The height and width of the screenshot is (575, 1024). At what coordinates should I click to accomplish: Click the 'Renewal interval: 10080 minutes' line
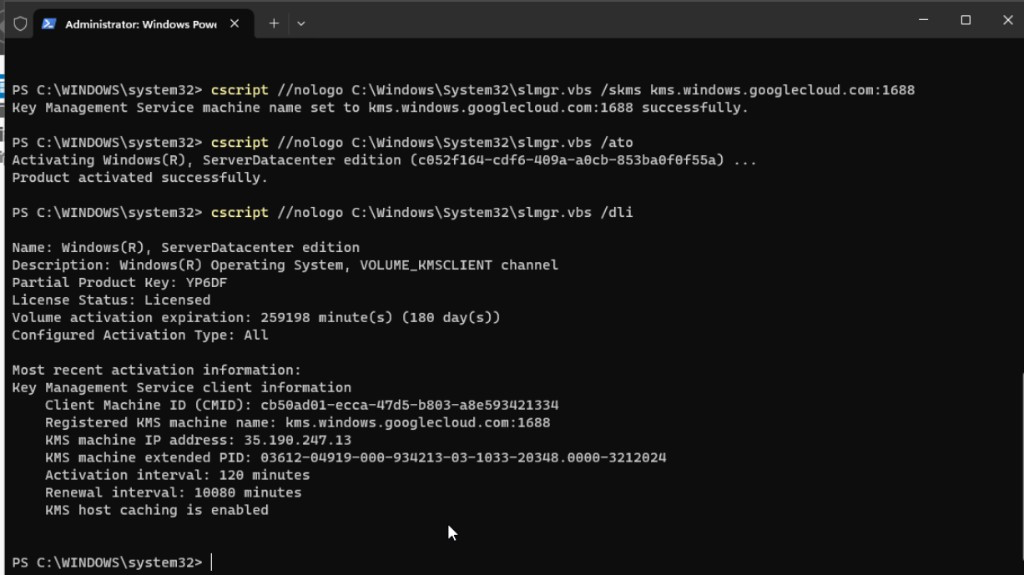point(173,493)
